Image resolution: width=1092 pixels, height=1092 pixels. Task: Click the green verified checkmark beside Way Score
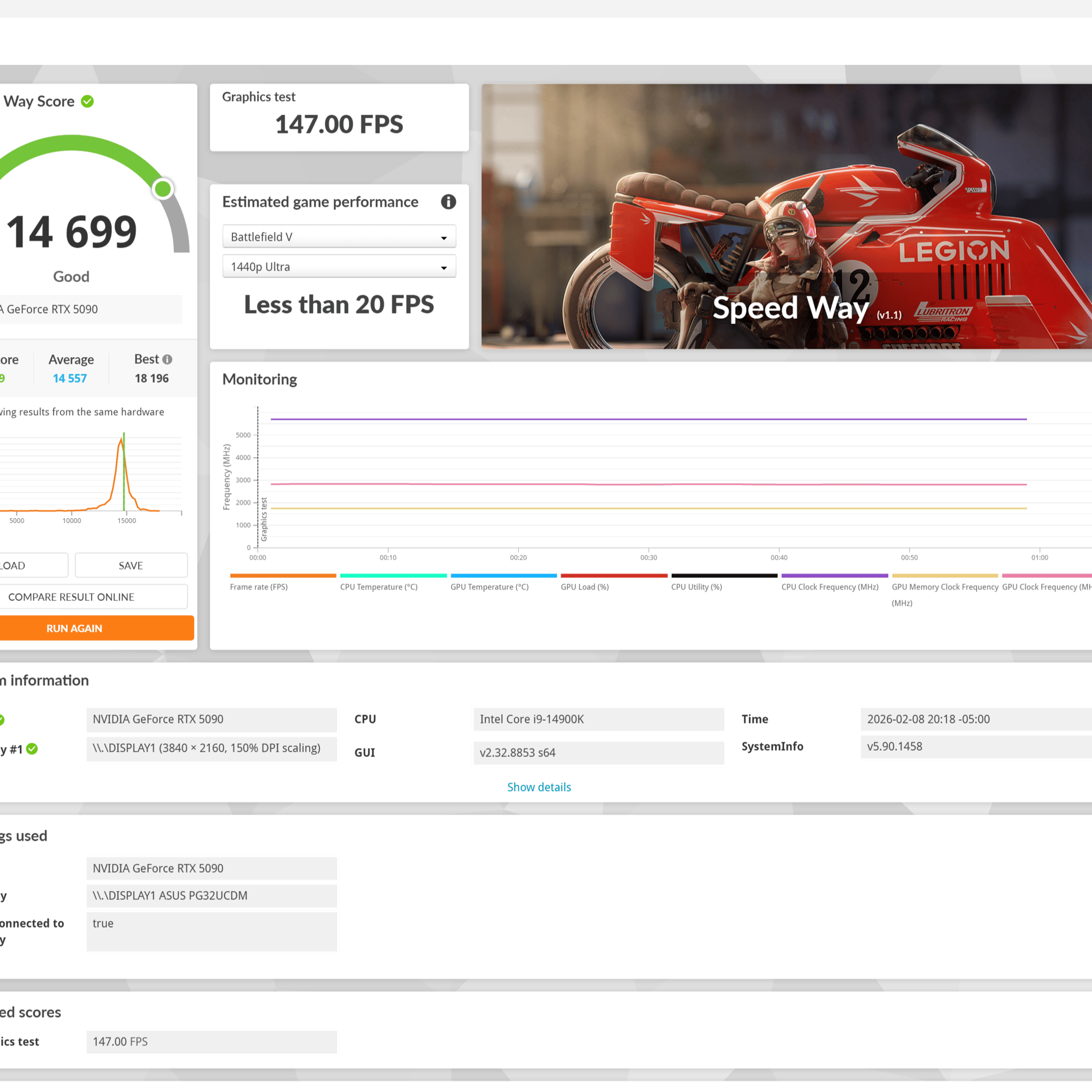click(87, 101)
